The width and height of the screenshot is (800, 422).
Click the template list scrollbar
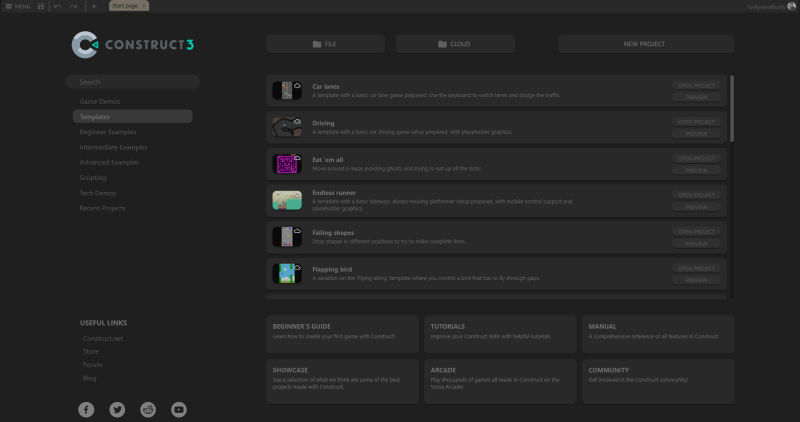click(x=732, y=109)
